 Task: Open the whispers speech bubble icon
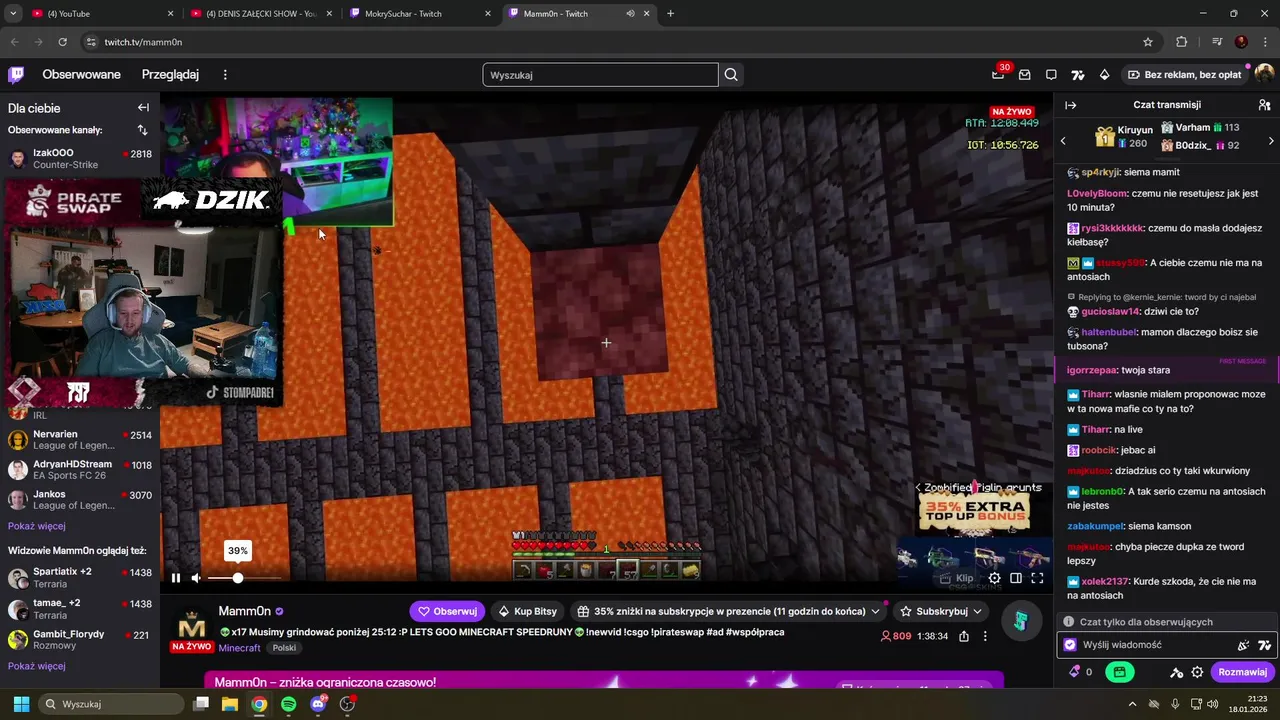[1051, 75]
